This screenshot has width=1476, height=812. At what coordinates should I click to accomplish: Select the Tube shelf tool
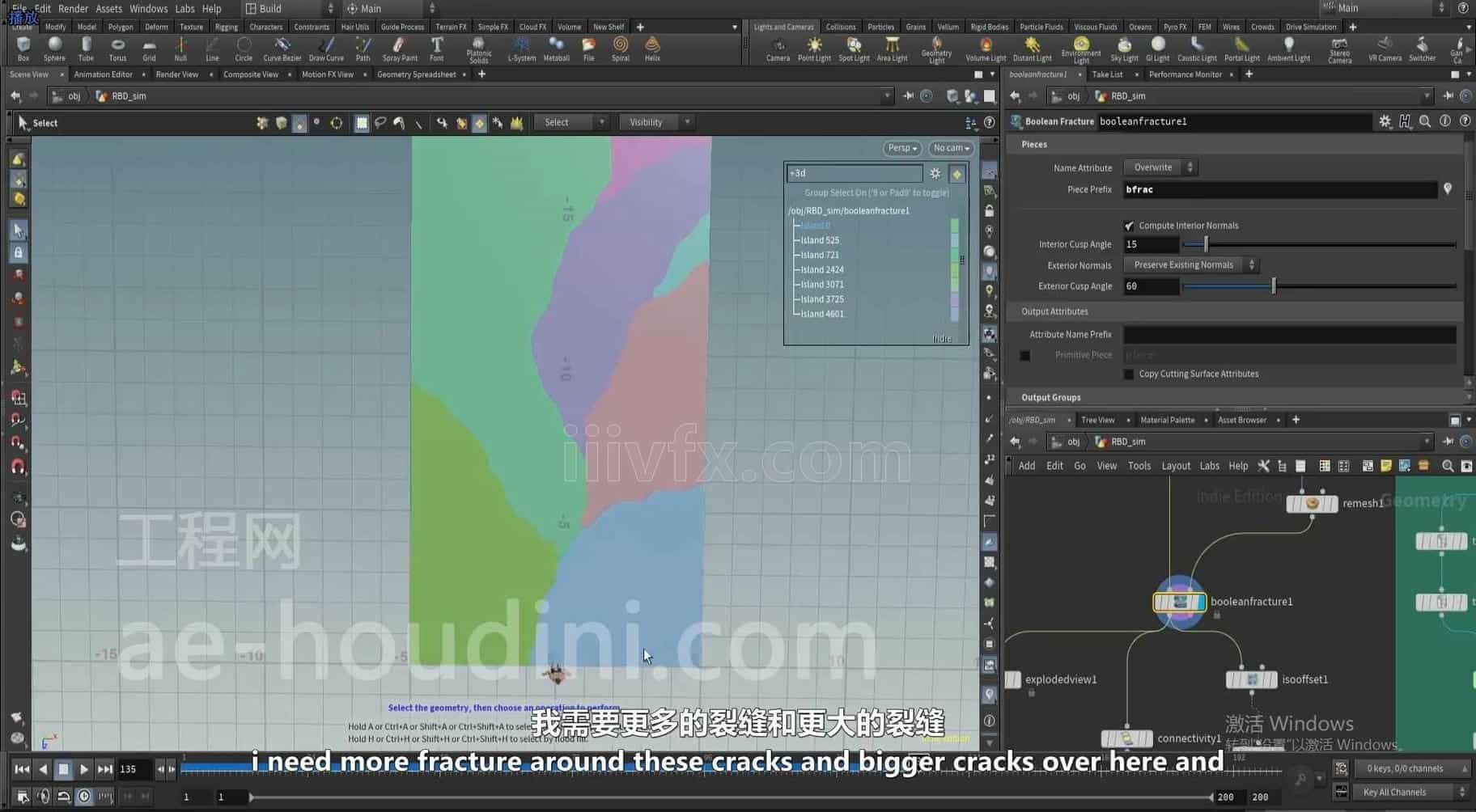point(86,49)
